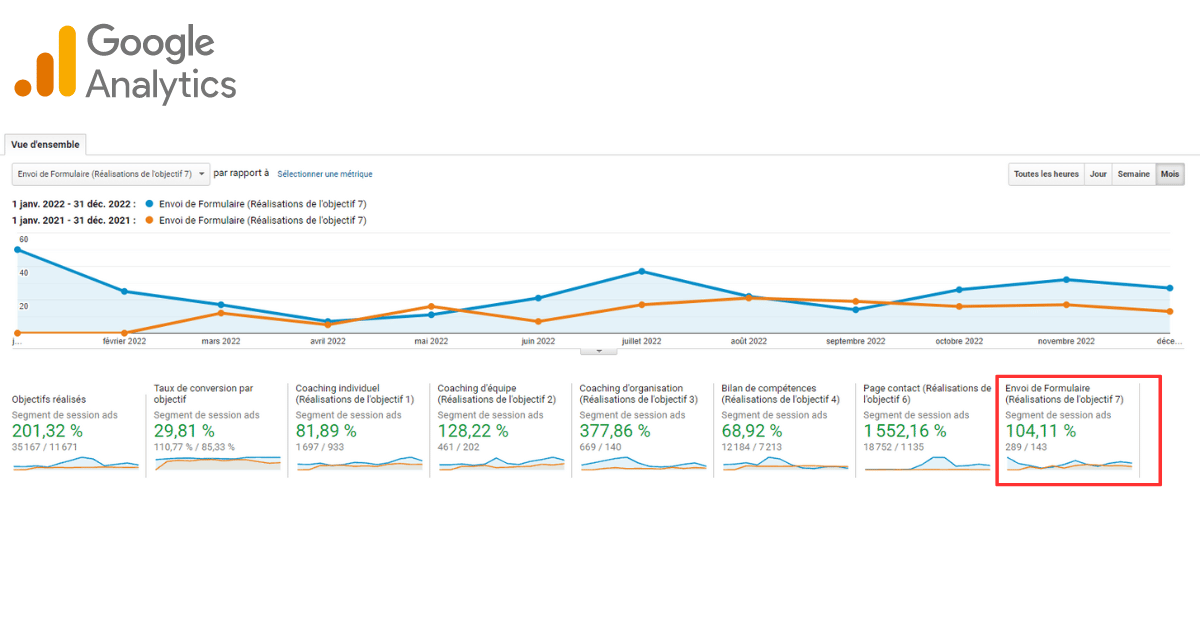
Task: Click the blue 2022 legend dot
Action: pyautogui.click(x=149, y=204)
